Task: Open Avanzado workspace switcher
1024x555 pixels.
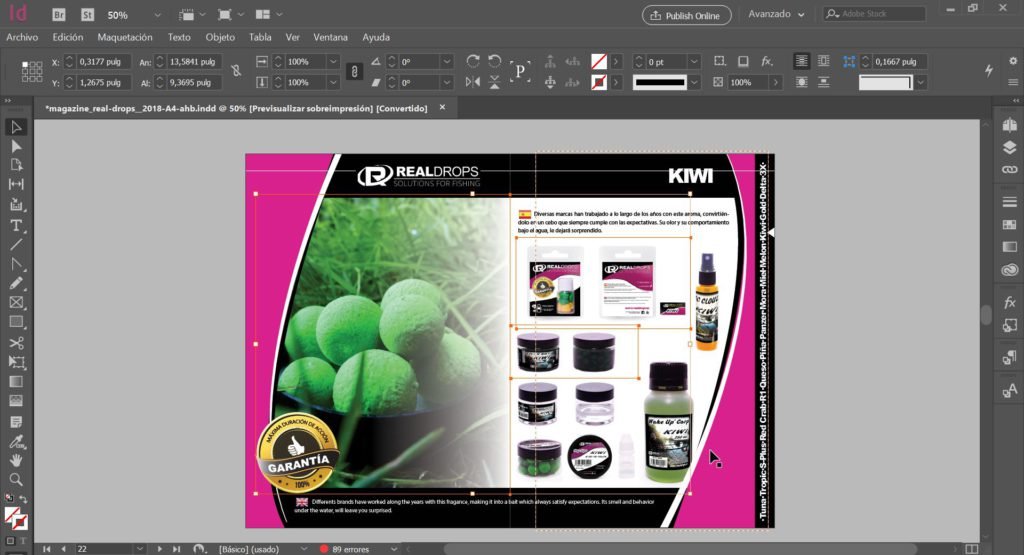Action: point(776,14)
